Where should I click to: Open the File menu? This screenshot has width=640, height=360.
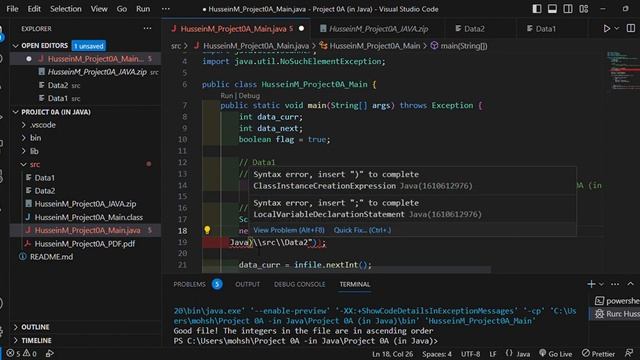click(12, 9)
